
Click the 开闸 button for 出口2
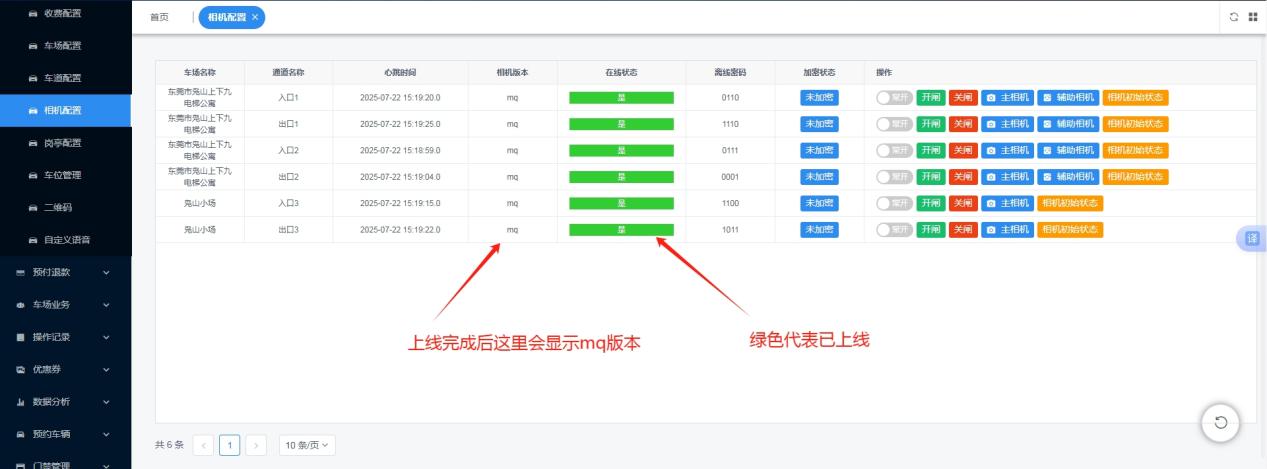(x=931, y=176)
